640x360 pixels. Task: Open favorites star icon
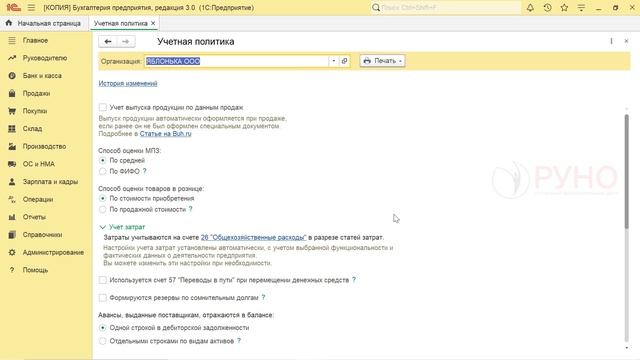(x=564, y=7)
